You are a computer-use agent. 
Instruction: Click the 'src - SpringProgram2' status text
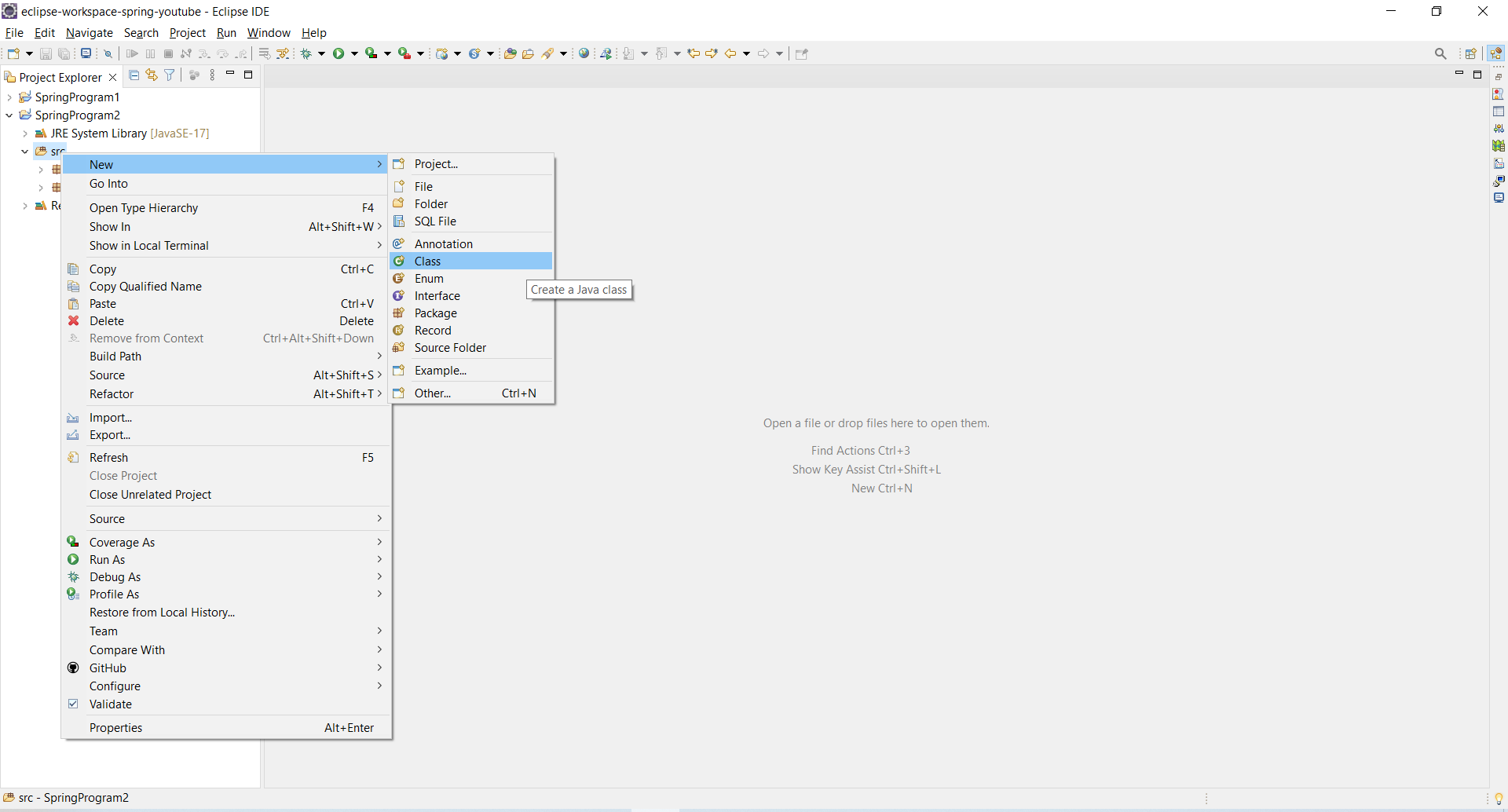(x=74, y=798)
